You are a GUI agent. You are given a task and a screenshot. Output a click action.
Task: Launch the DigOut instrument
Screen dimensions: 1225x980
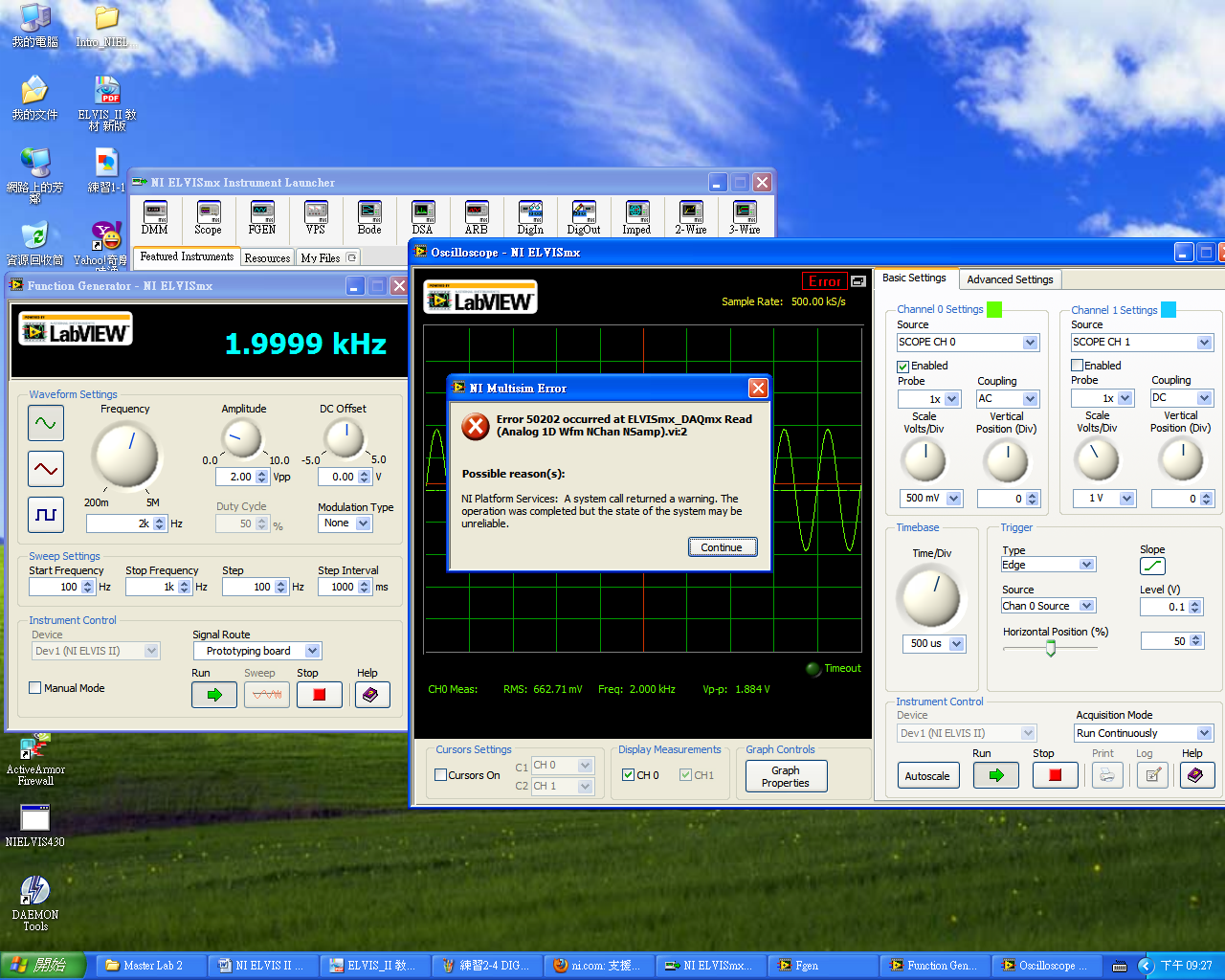tap(584, 218)
